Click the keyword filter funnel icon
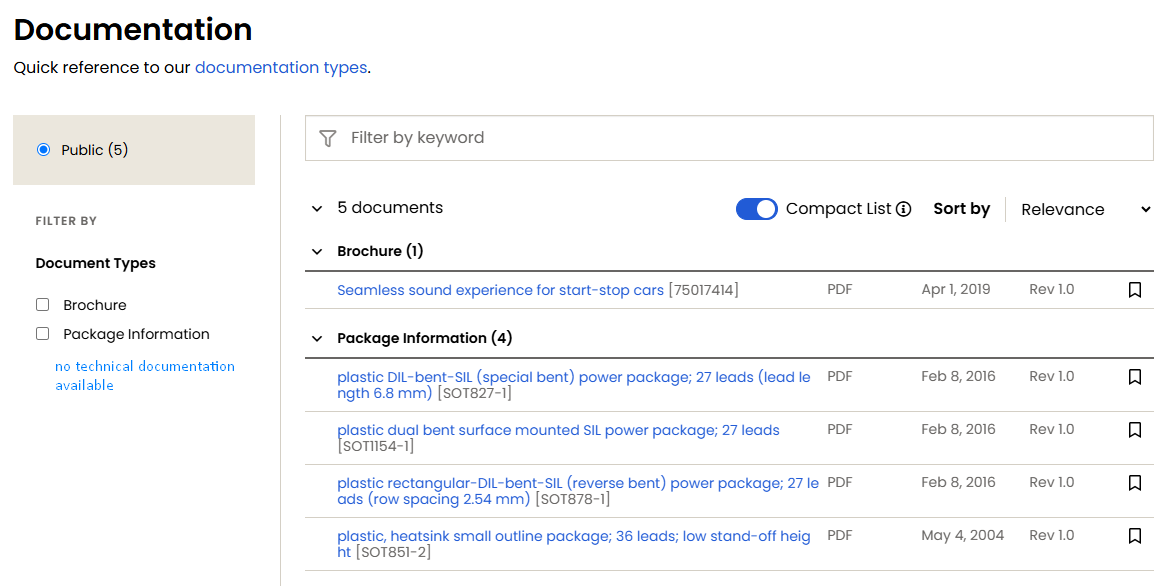Viewport: 1172px width, 586px height. click(327, 138)
